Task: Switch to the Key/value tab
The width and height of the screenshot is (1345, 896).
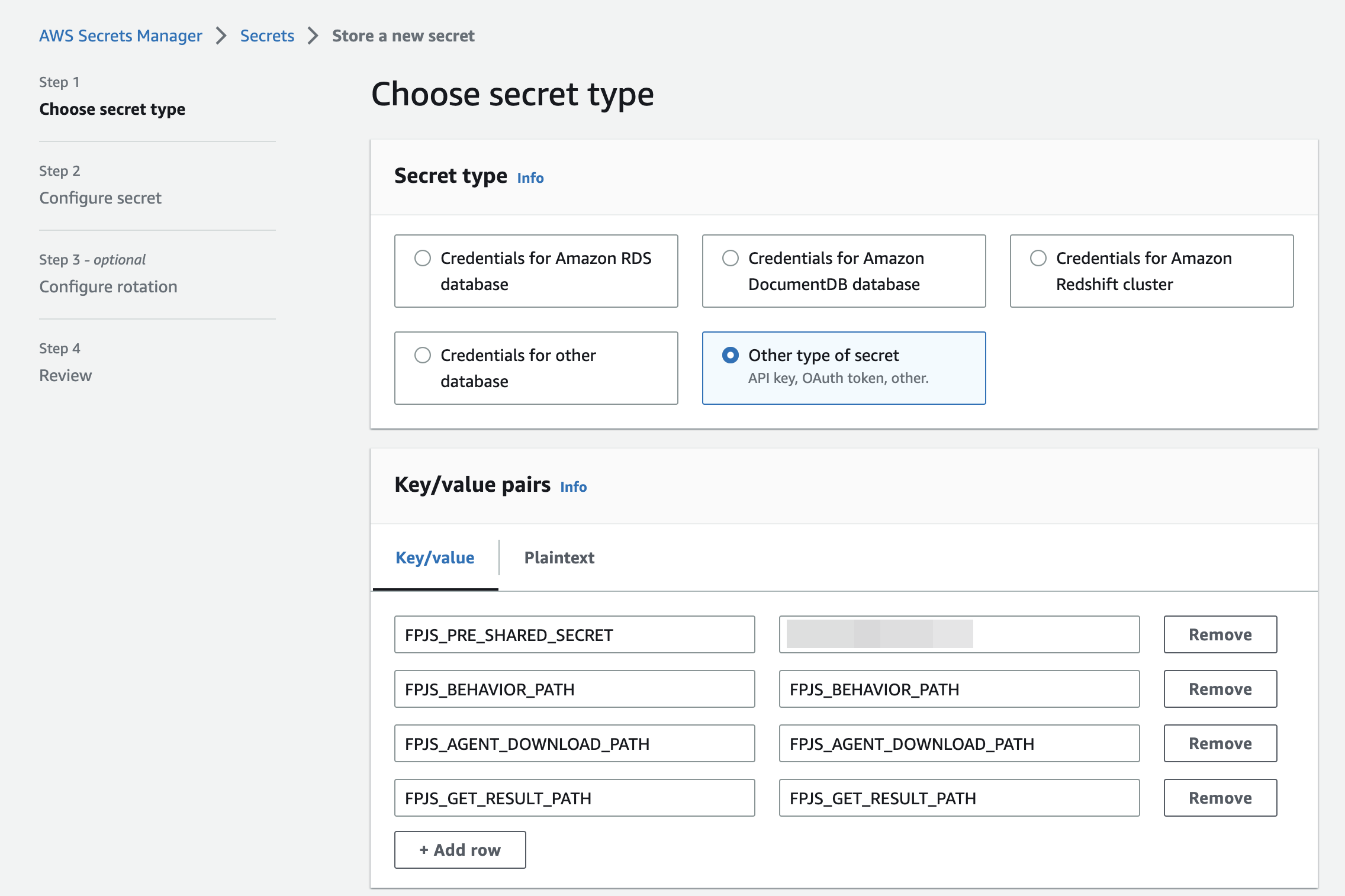Action: point(435,557)
